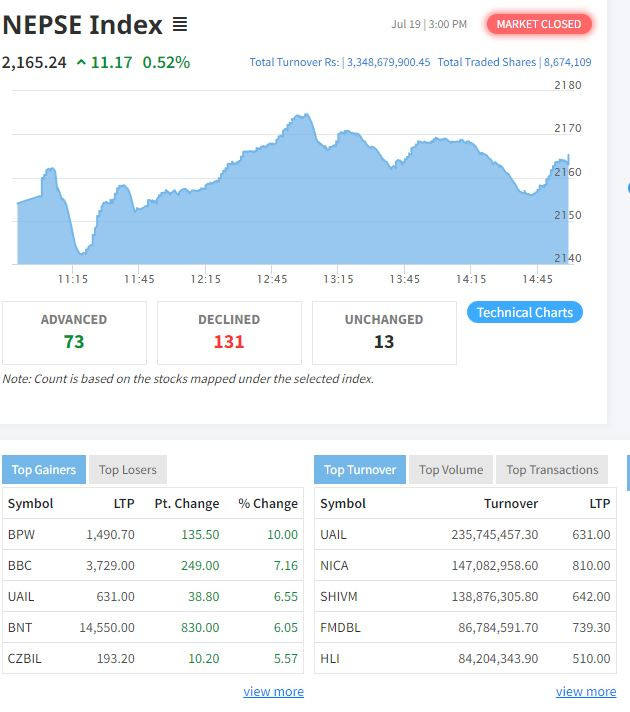Click the NICA symbol in Top Turnover
Screen dimensions: 630x712
(334, 565)
